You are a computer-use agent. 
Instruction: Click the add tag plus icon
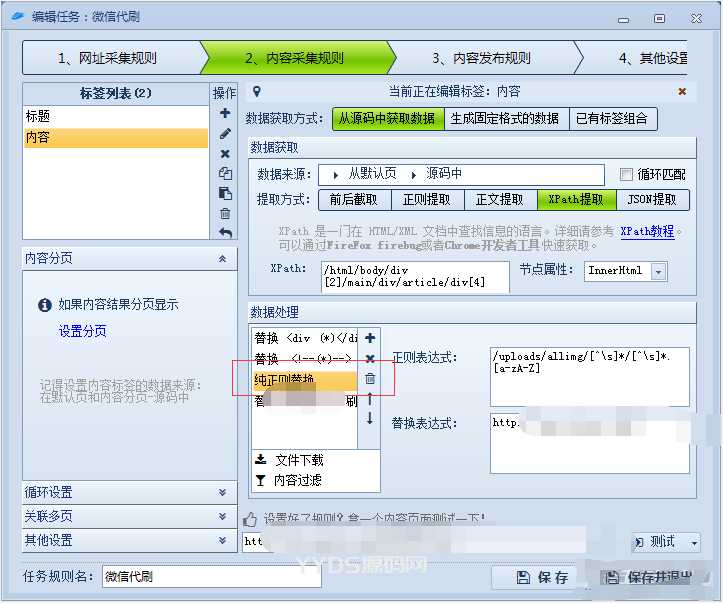point(225,114)
